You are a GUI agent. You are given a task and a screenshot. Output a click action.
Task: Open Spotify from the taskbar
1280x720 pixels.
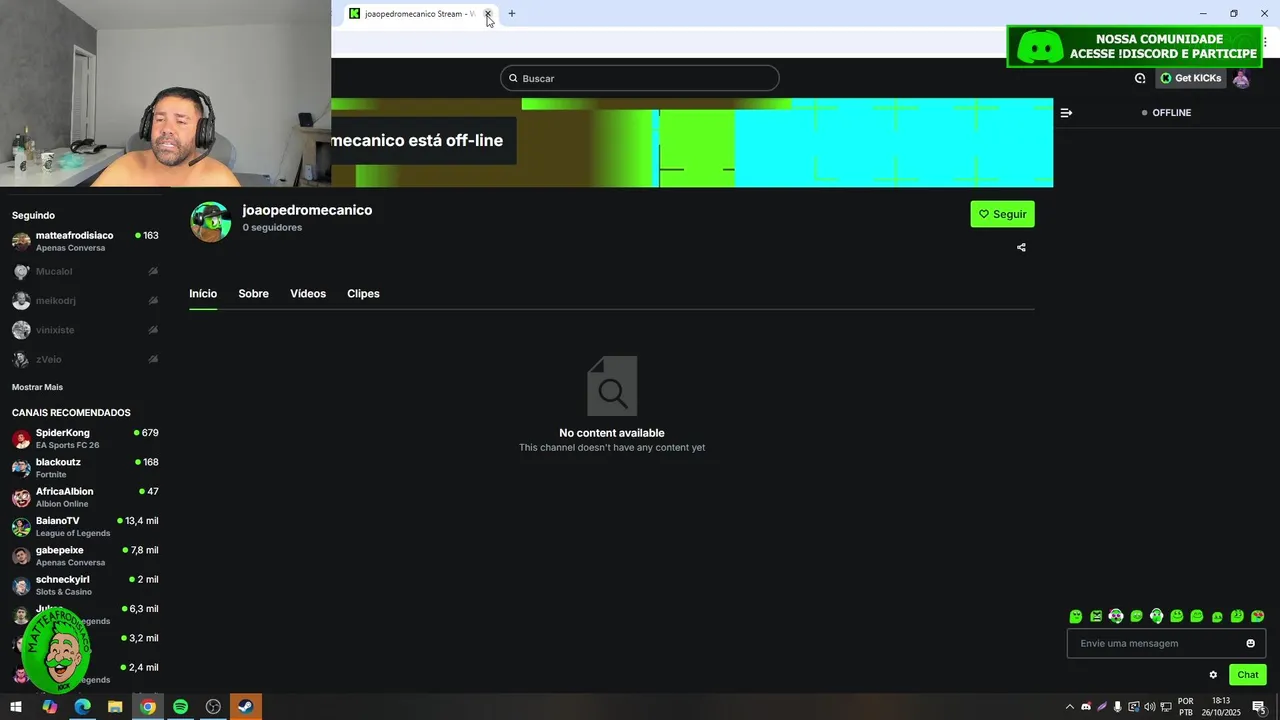[x=180, y=707]
